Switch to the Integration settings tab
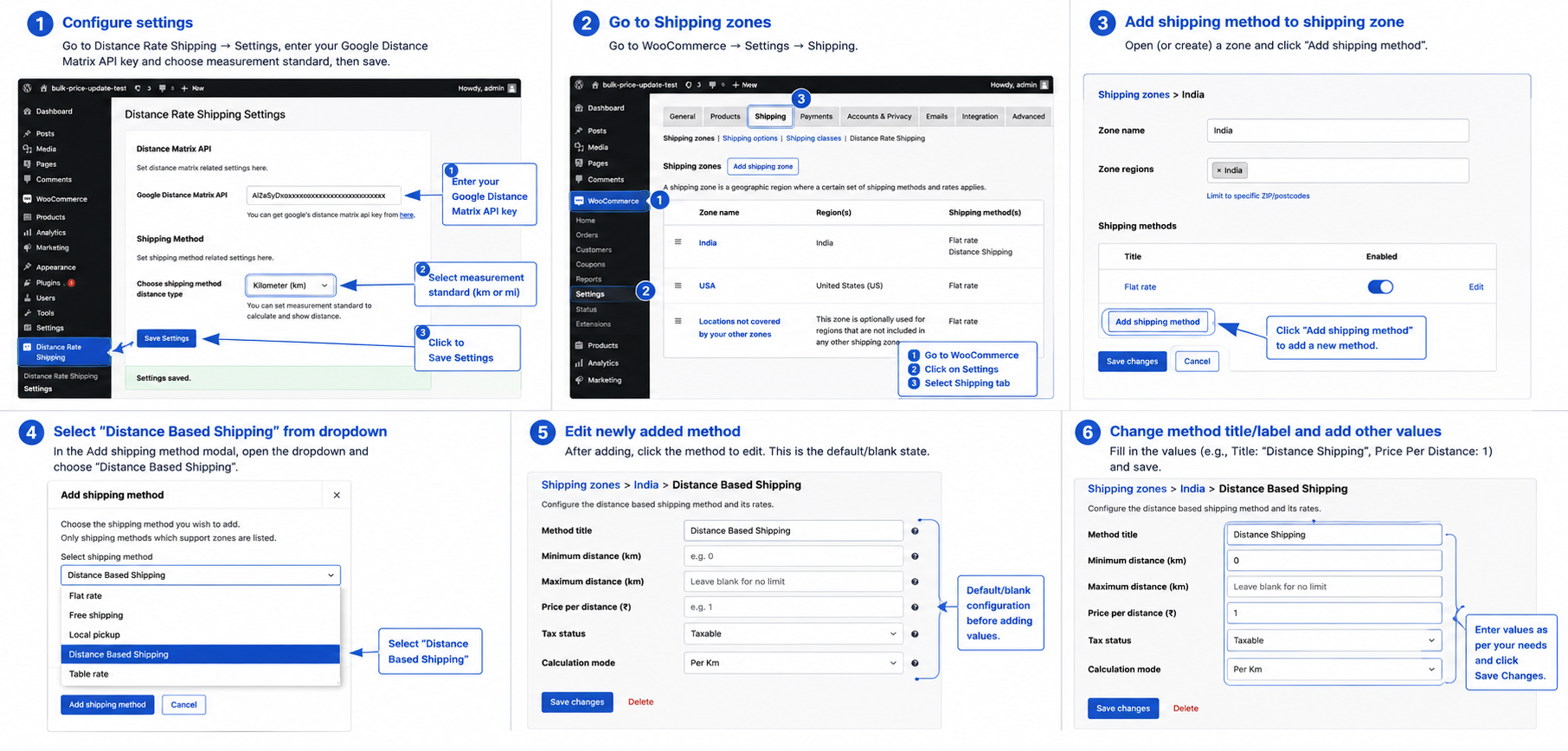The image size is (1568, 751). coord(980,117)
